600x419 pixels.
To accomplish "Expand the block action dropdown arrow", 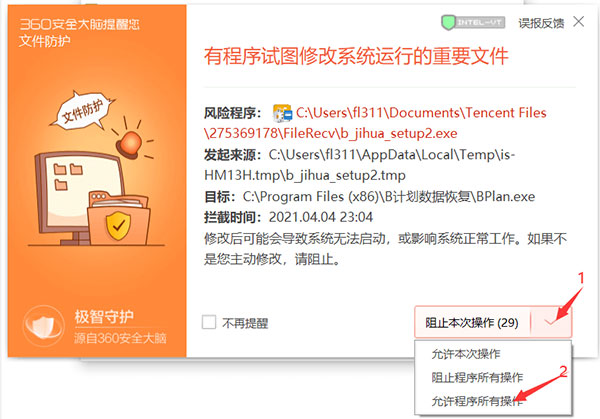I will click(551, 322).
